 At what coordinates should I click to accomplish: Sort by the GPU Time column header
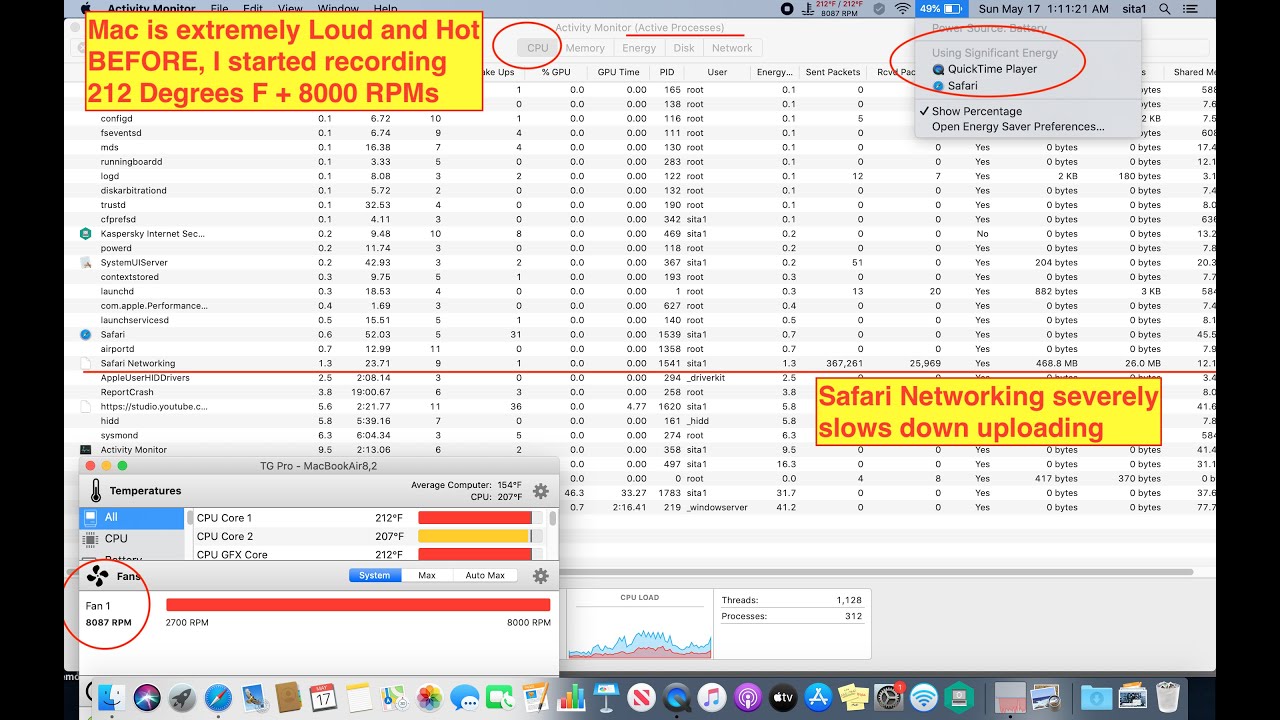point(618,72)
